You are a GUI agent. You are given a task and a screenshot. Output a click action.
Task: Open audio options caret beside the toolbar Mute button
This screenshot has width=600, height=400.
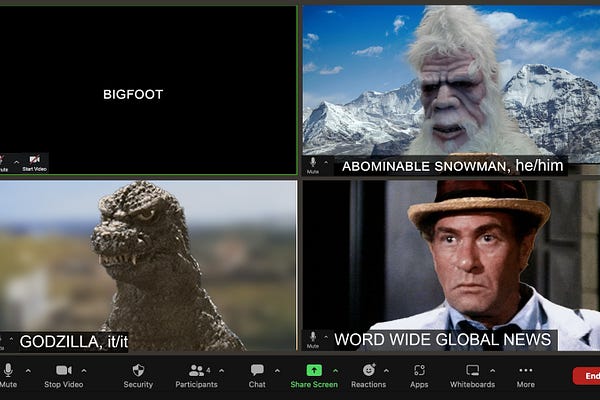[x=28, y=371]
